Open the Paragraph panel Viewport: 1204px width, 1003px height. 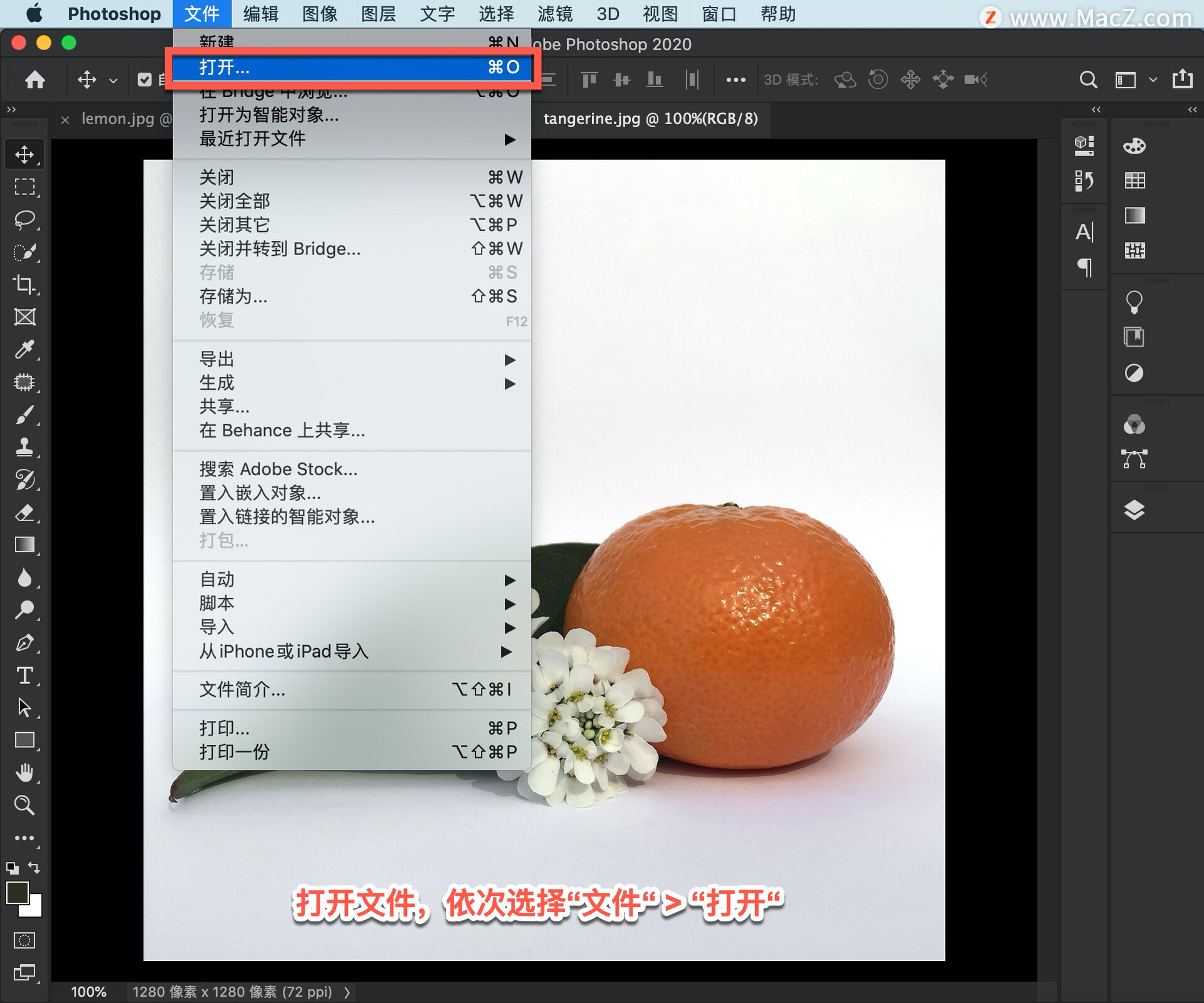[x=1084, y=268]
